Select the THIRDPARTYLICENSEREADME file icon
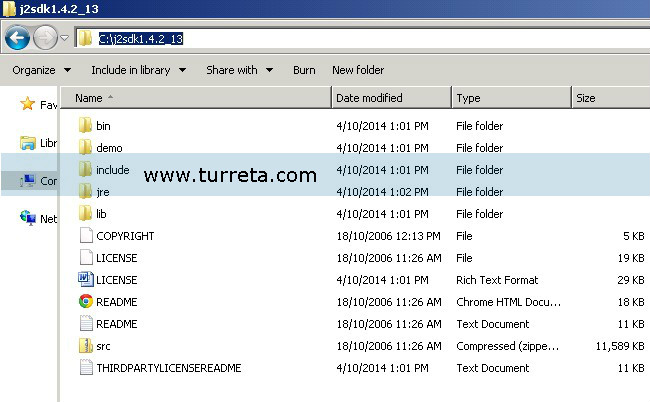The image size is (650, 402). pos(86,367)
